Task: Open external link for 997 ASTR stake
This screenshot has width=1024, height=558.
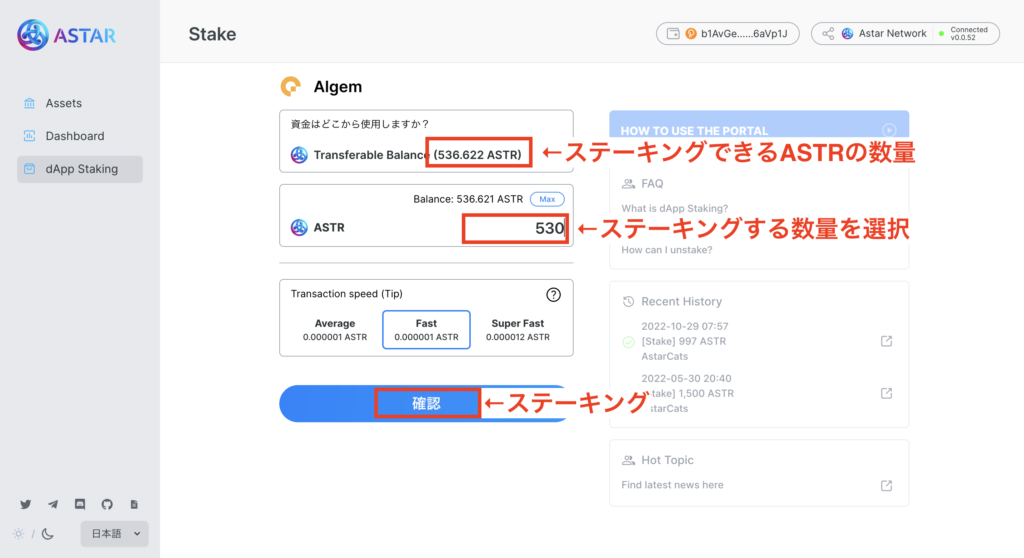Action: tap(886, 341)
